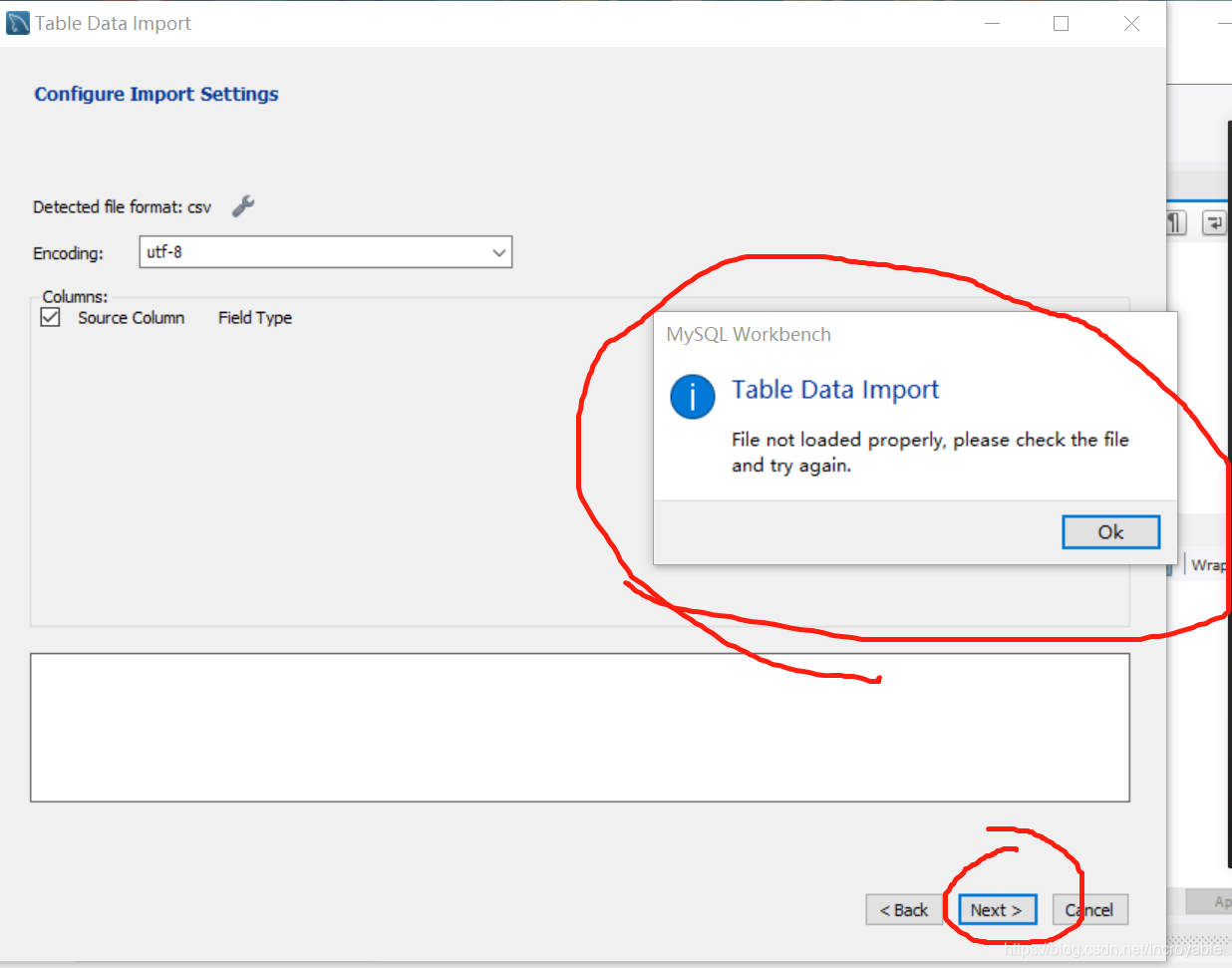1232x968 pixels.
Task: Toggle the Source Column select-all checkbox
Action: click(x=51, y=317)
